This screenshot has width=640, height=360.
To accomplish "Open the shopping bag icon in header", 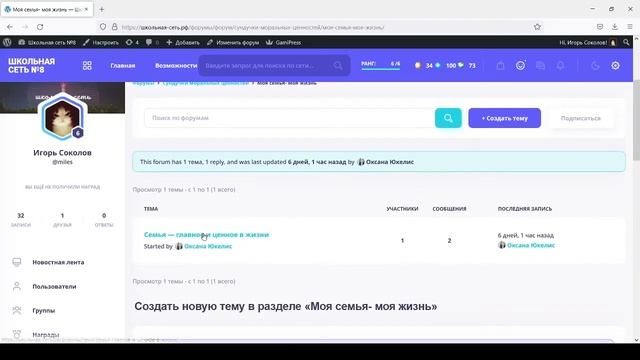I will [500, 65].
